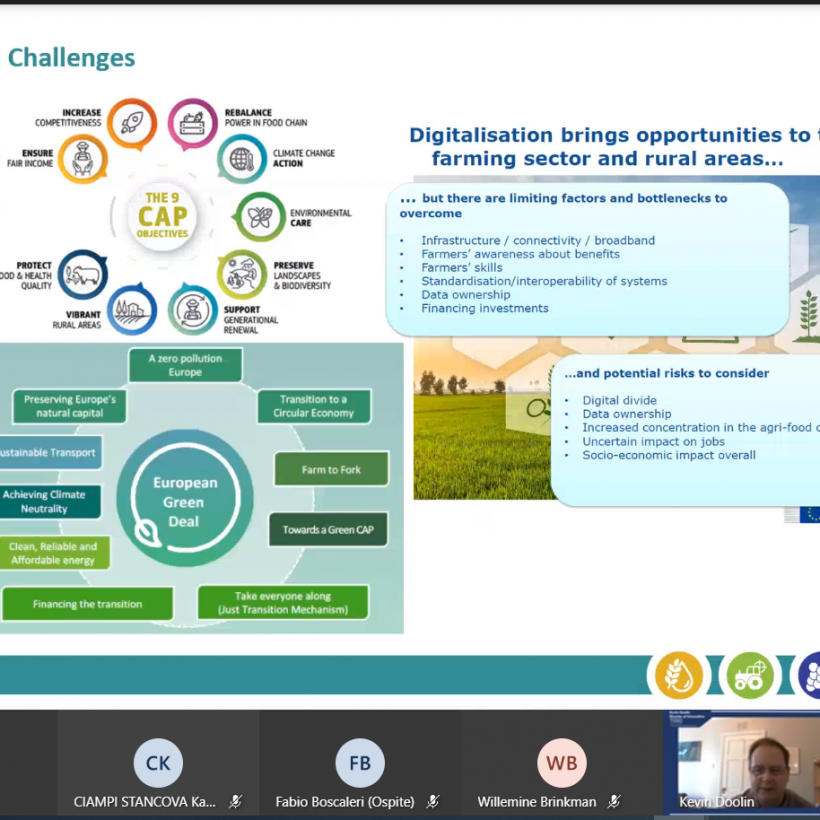This screenshot has width=820, height=820.
Task: Click the green tractor icon in slide footer
Action: click(x=750, y=675)
